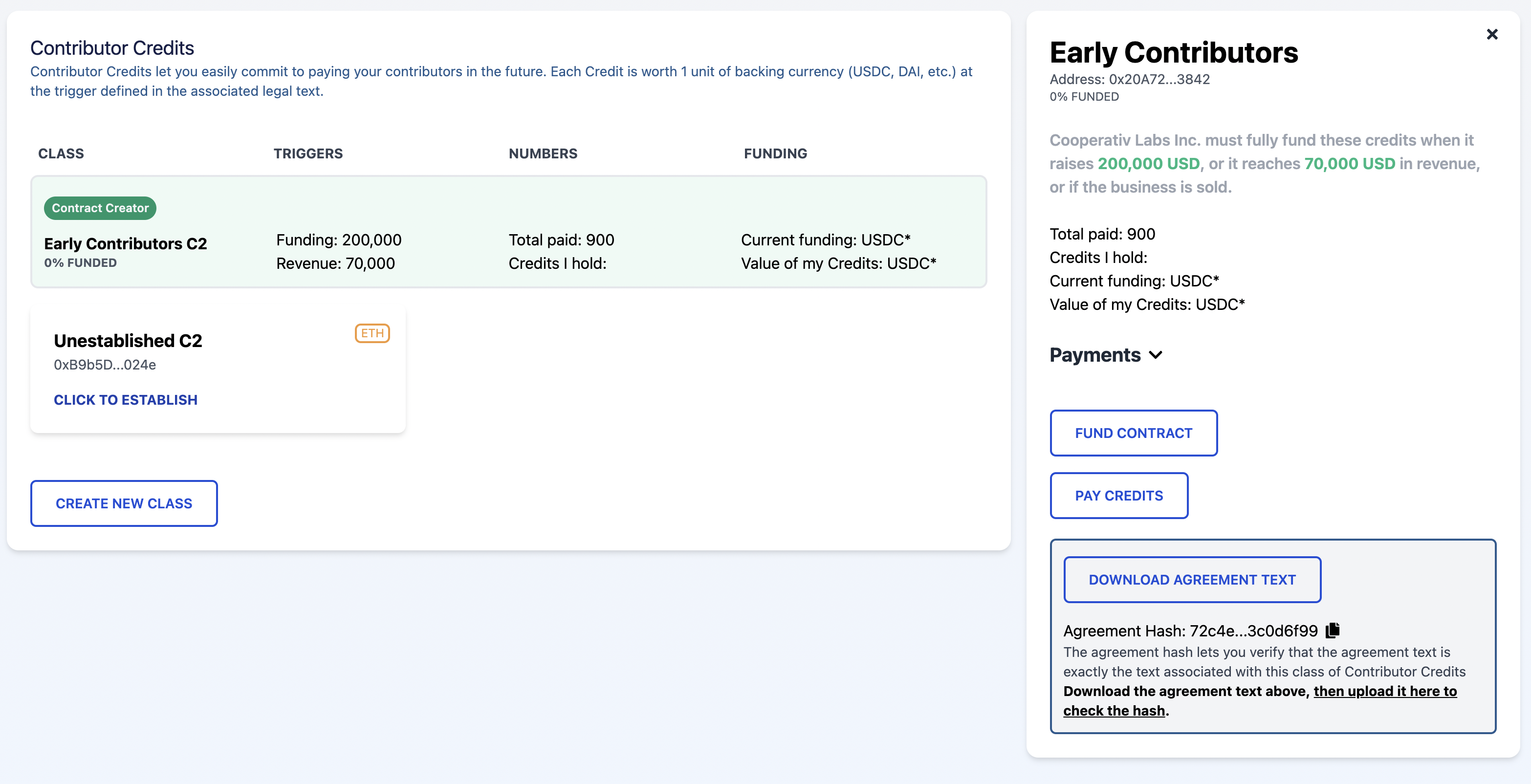Close the Early Contributors panel
The width and height of the screenshot is (1531, 784).
coord(1492,35)
